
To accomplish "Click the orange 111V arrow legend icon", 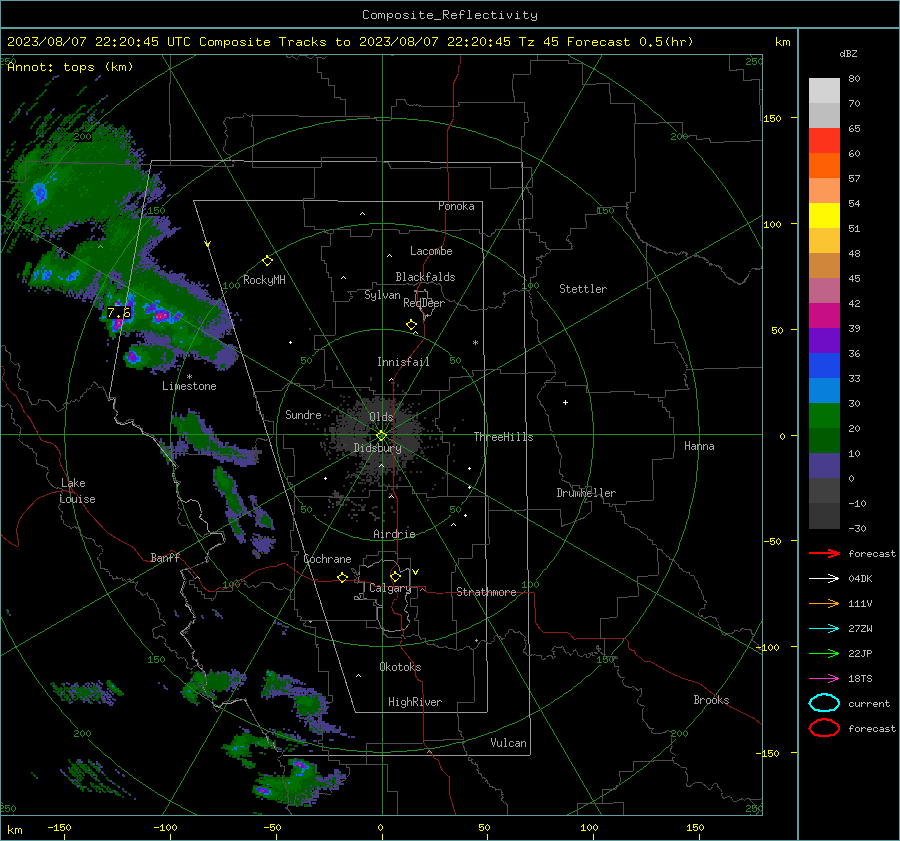I will point(824,603).
